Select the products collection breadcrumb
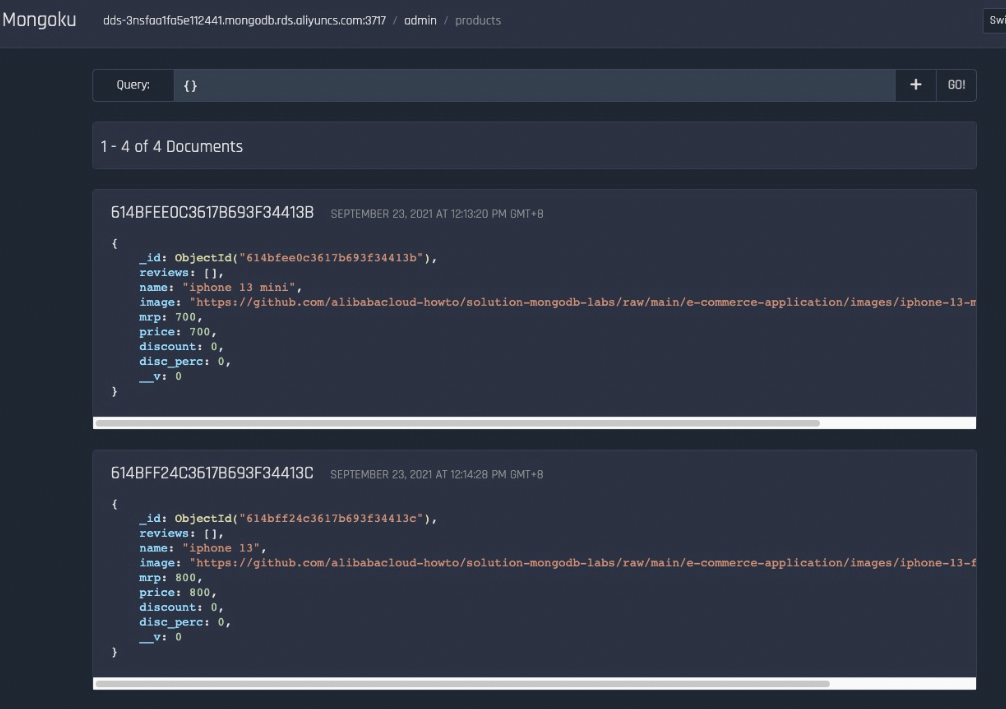This screenshot has width=1006, height=709. click(478, 21)
